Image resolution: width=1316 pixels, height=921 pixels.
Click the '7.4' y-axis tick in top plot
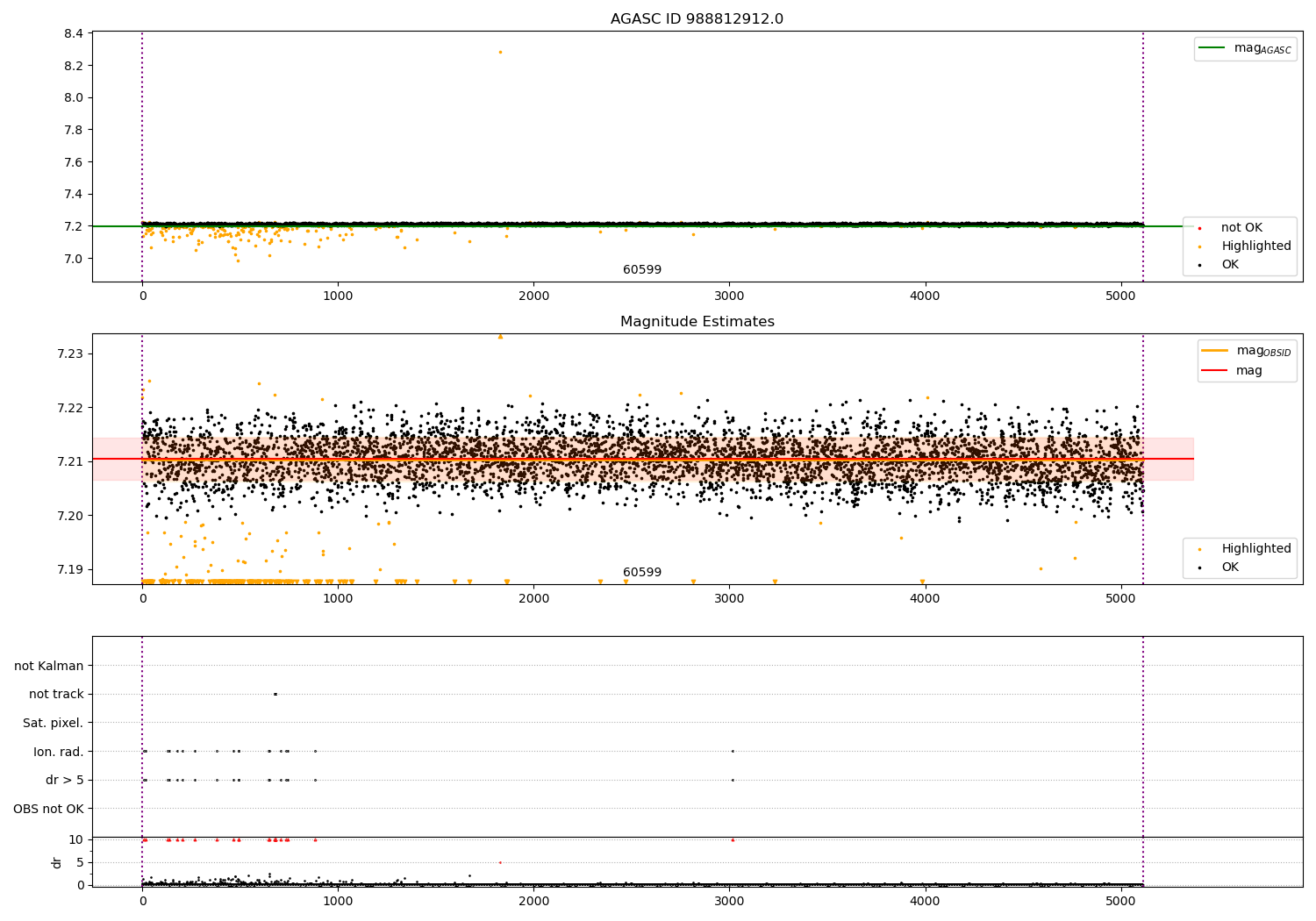tap(74, 195)
